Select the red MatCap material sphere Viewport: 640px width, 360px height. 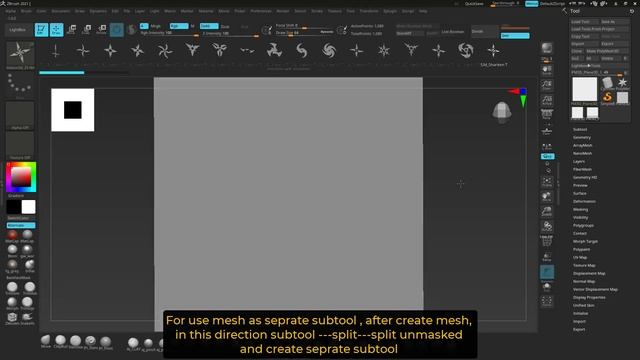pos(12,235)
